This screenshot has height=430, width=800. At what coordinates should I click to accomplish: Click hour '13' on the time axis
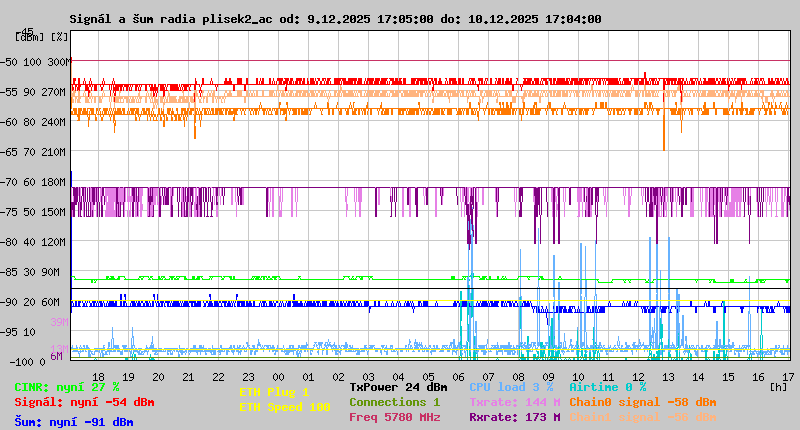click(668, 377)
